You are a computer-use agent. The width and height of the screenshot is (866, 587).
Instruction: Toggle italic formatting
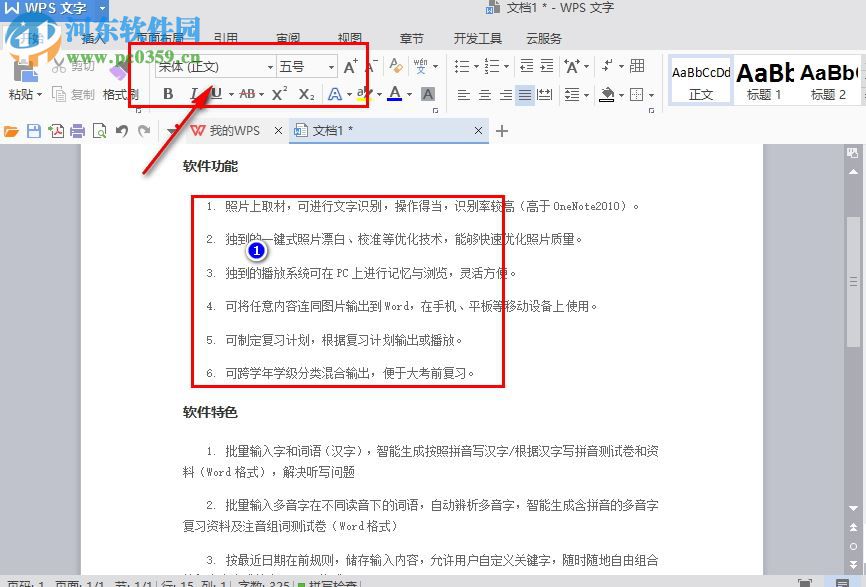193,94
